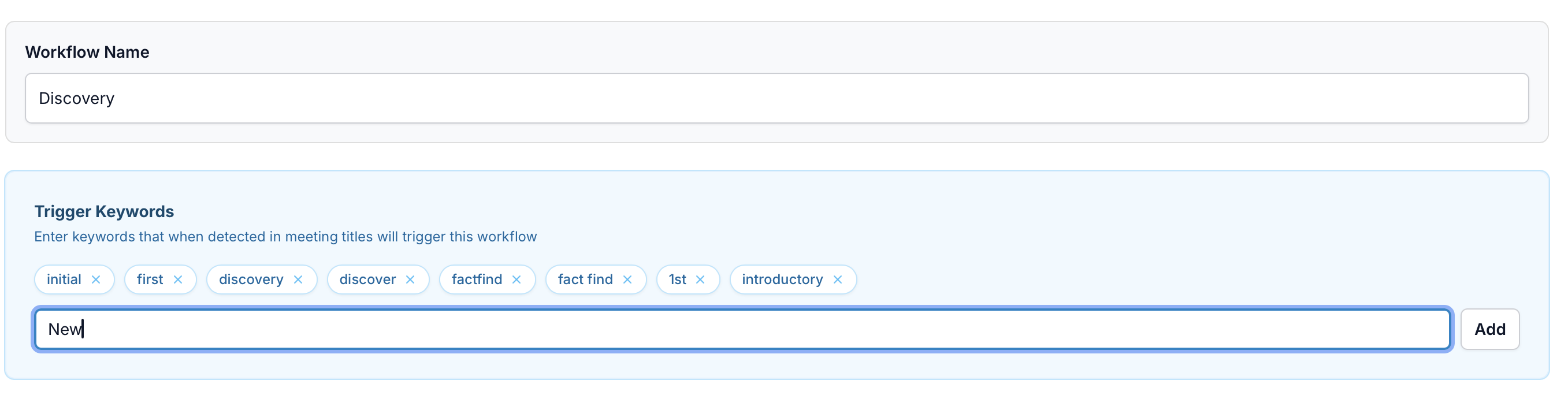
Task: Delete the '1st' keyword chip
Action: pos(701,280)
